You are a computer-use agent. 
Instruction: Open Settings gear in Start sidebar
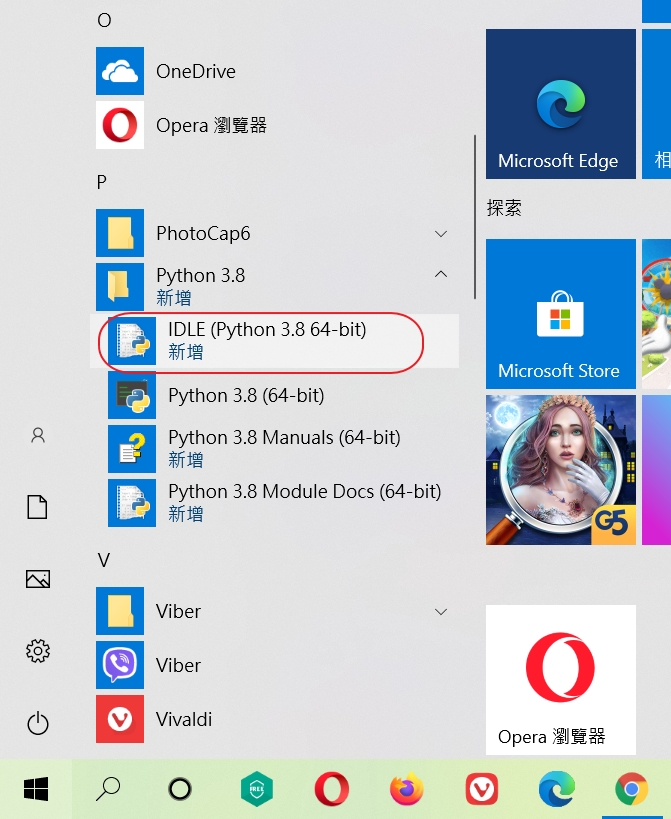coord(38,651)
